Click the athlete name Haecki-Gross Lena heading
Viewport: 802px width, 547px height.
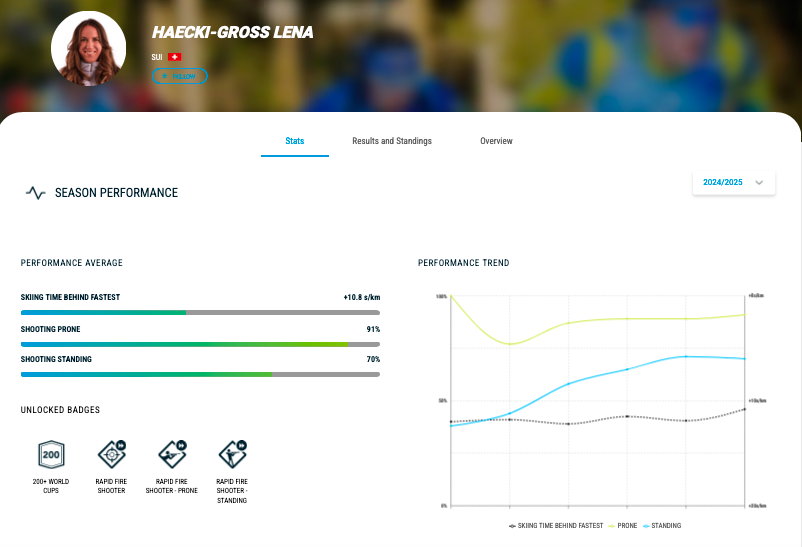[x=232, y=32]
